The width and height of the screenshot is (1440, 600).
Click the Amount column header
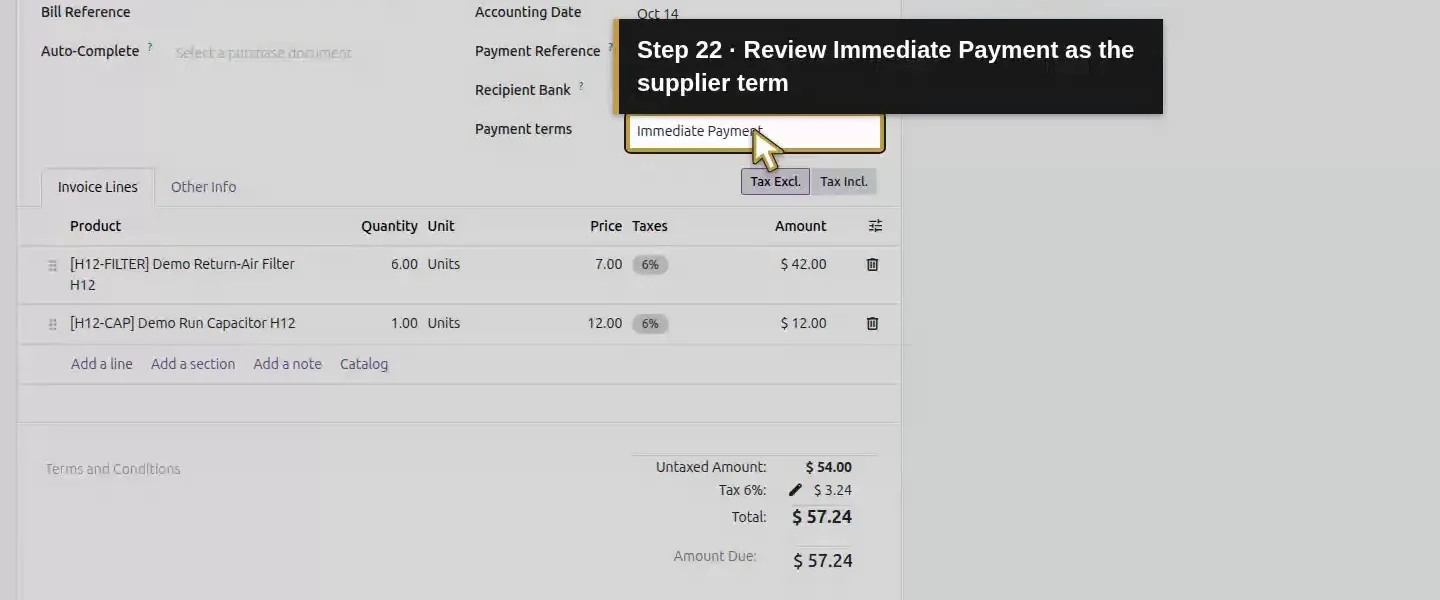pyautogui.click(x=801, y=226)
